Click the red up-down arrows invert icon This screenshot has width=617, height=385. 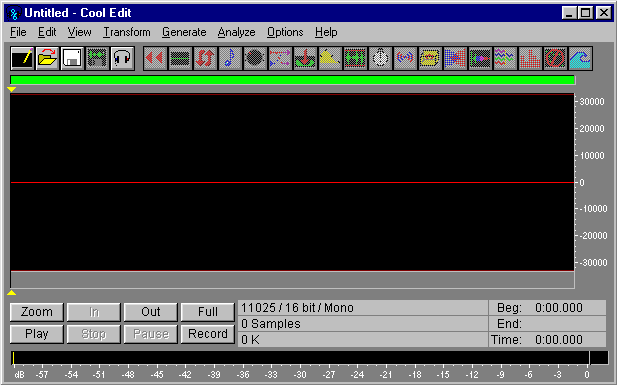click(x=205, y=59)
